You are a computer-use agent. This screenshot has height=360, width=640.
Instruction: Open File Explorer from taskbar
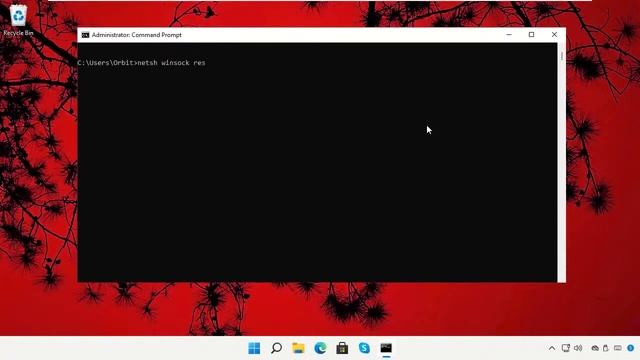298,348
